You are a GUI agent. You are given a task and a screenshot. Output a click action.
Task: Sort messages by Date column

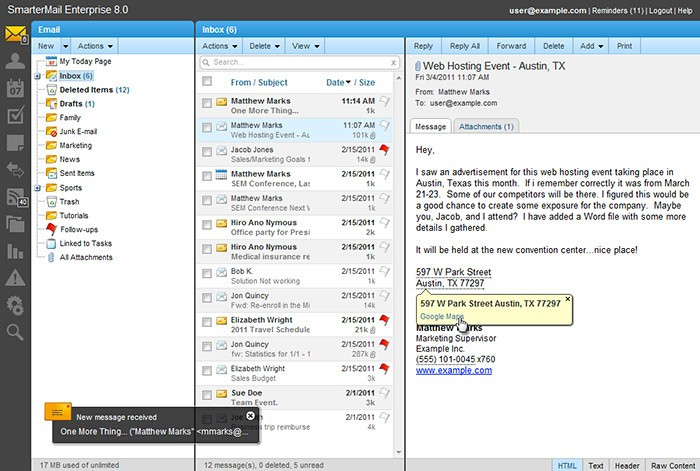338,83
